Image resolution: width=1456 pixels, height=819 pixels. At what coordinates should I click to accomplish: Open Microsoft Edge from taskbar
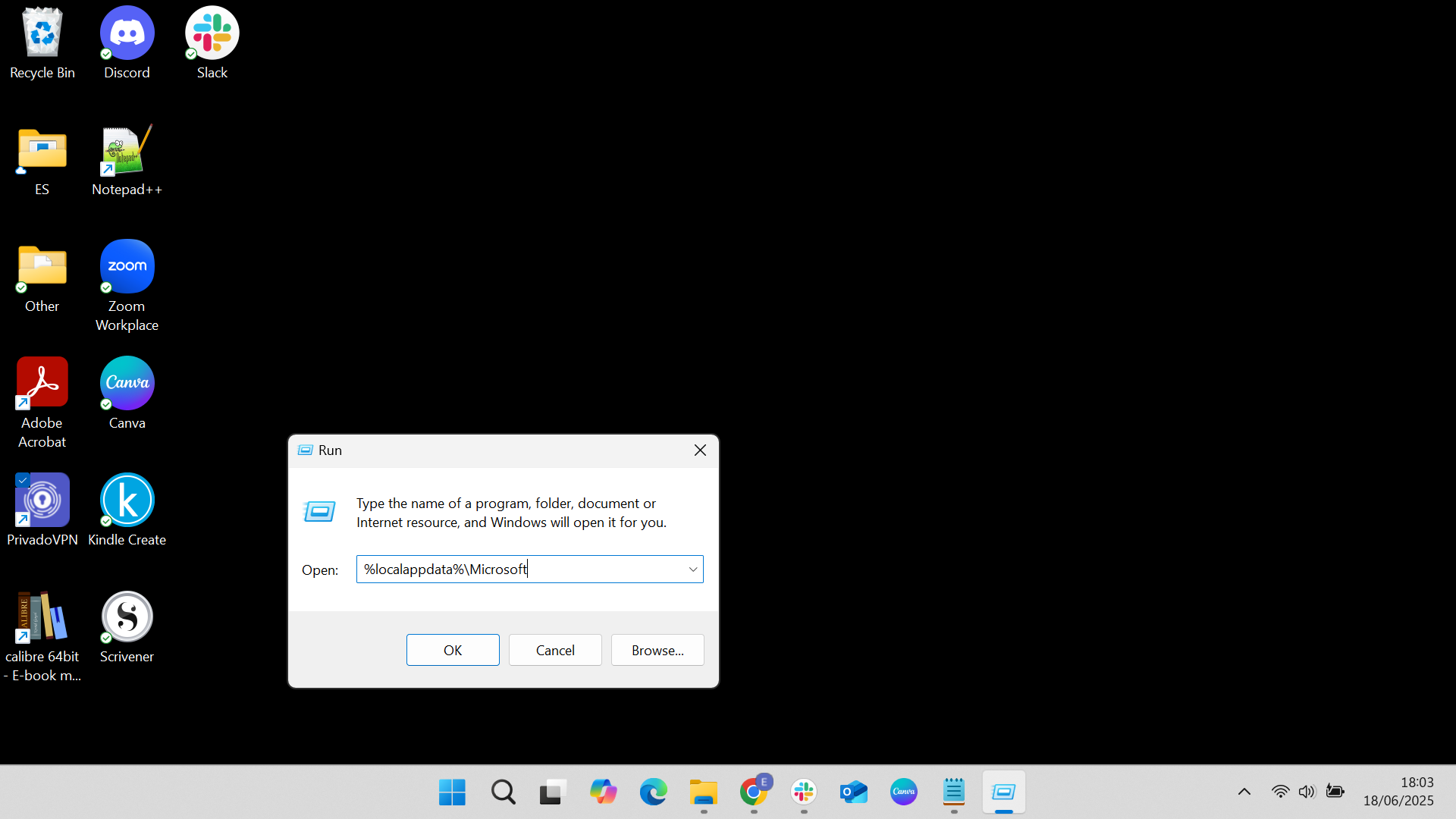653,792
